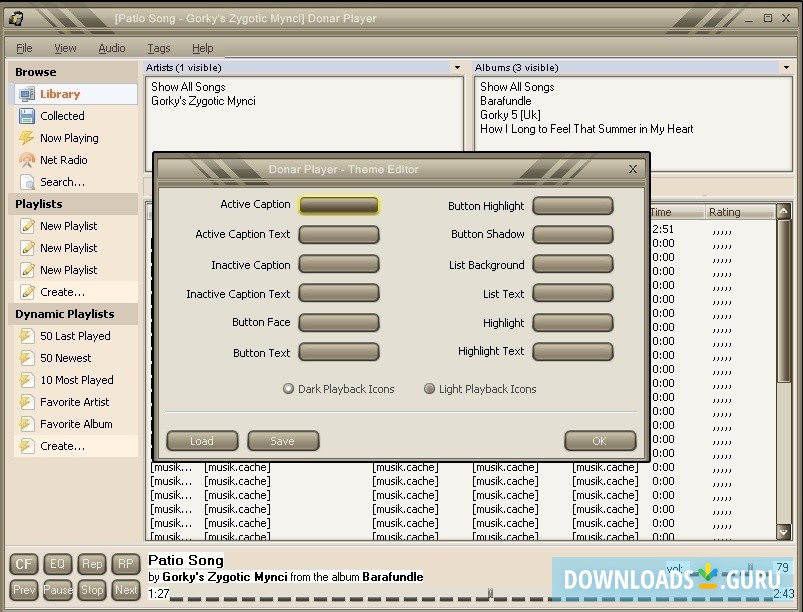Load a saved theme in Theme Editor
Screen dimensions: 803x612
[x=202, y=440]
